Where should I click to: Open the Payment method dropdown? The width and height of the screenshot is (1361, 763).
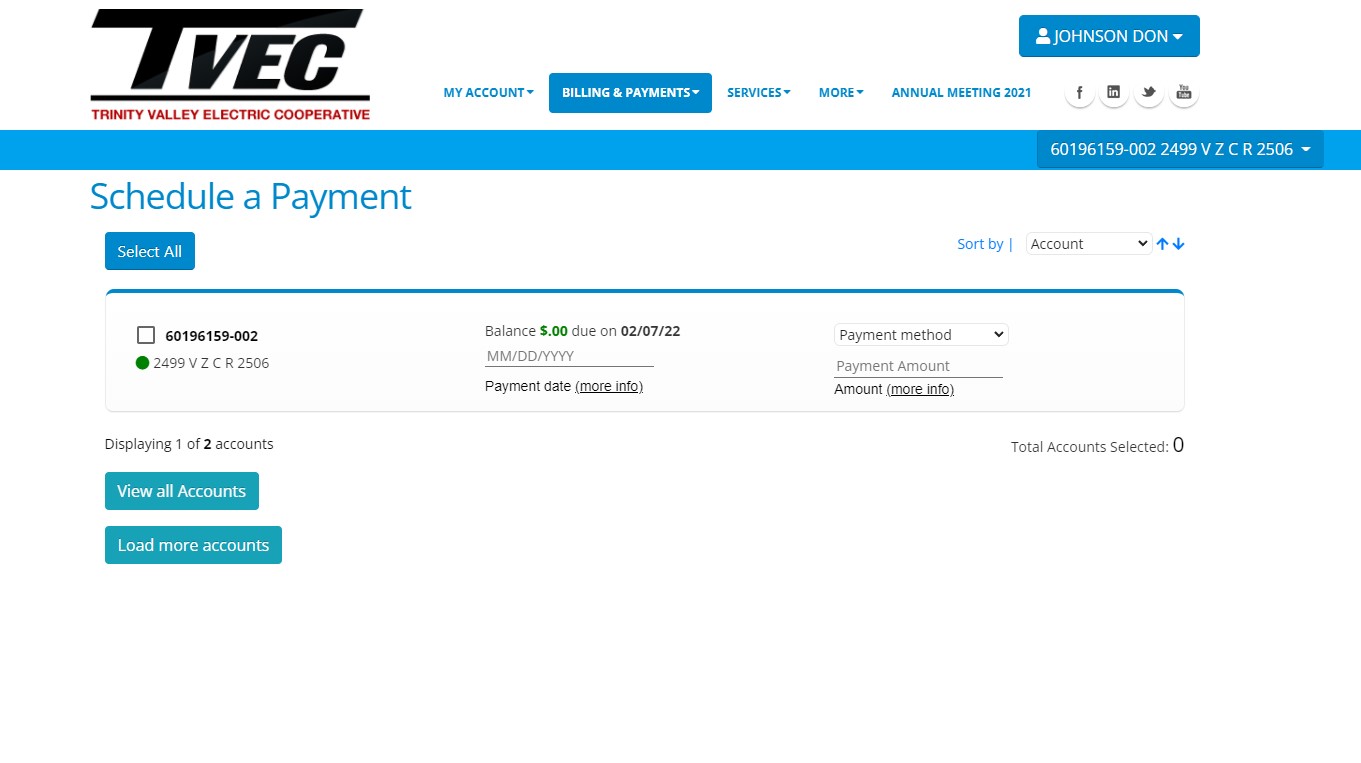(920, 335)
